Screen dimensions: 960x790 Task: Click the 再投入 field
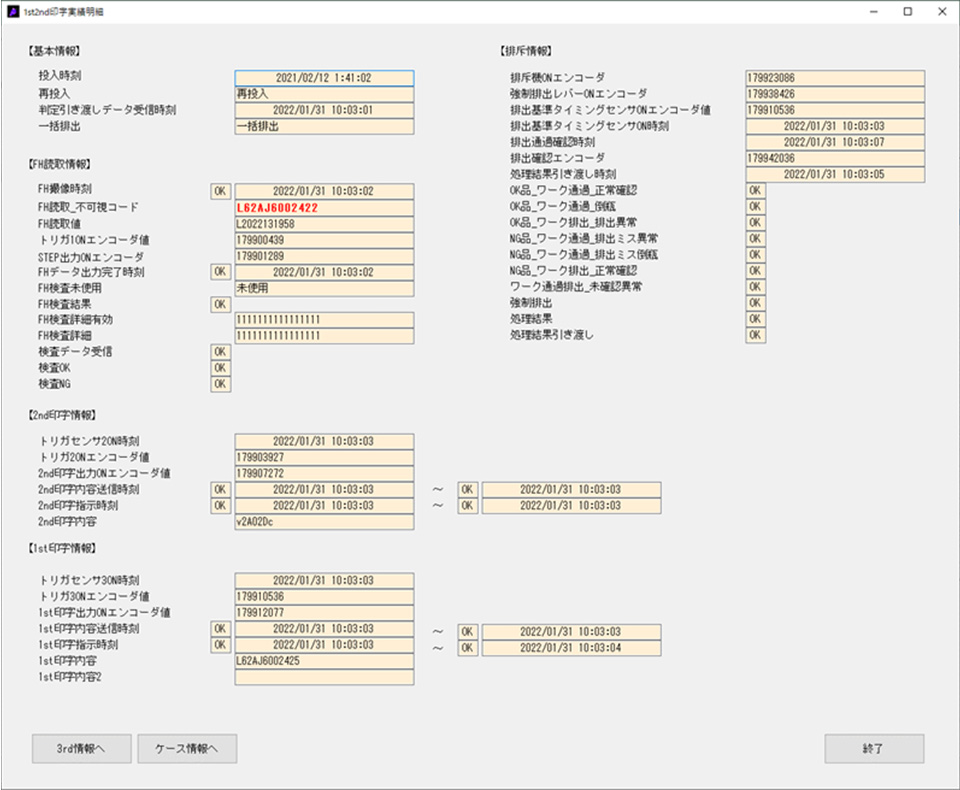(x=324, y=94)
